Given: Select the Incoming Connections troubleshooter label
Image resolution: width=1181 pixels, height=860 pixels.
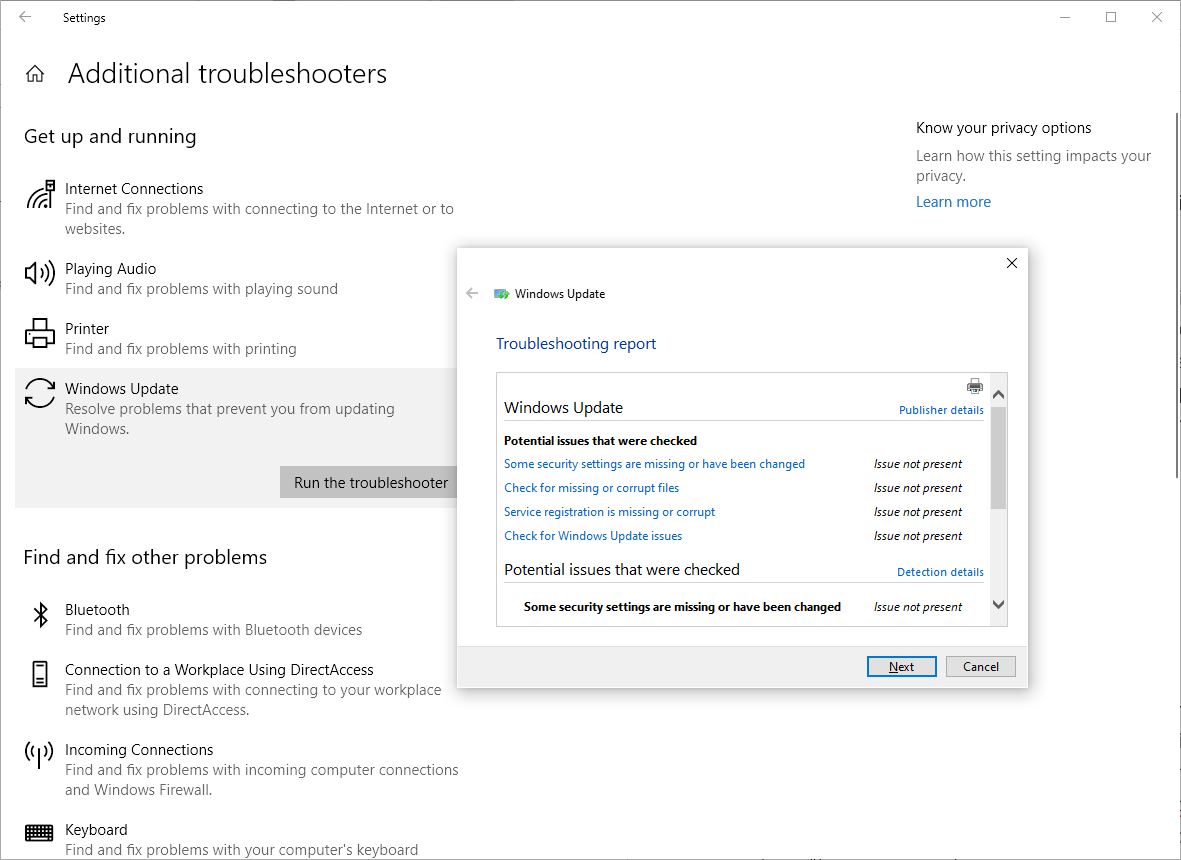Looking at the screenshot, I should point(139,750).
